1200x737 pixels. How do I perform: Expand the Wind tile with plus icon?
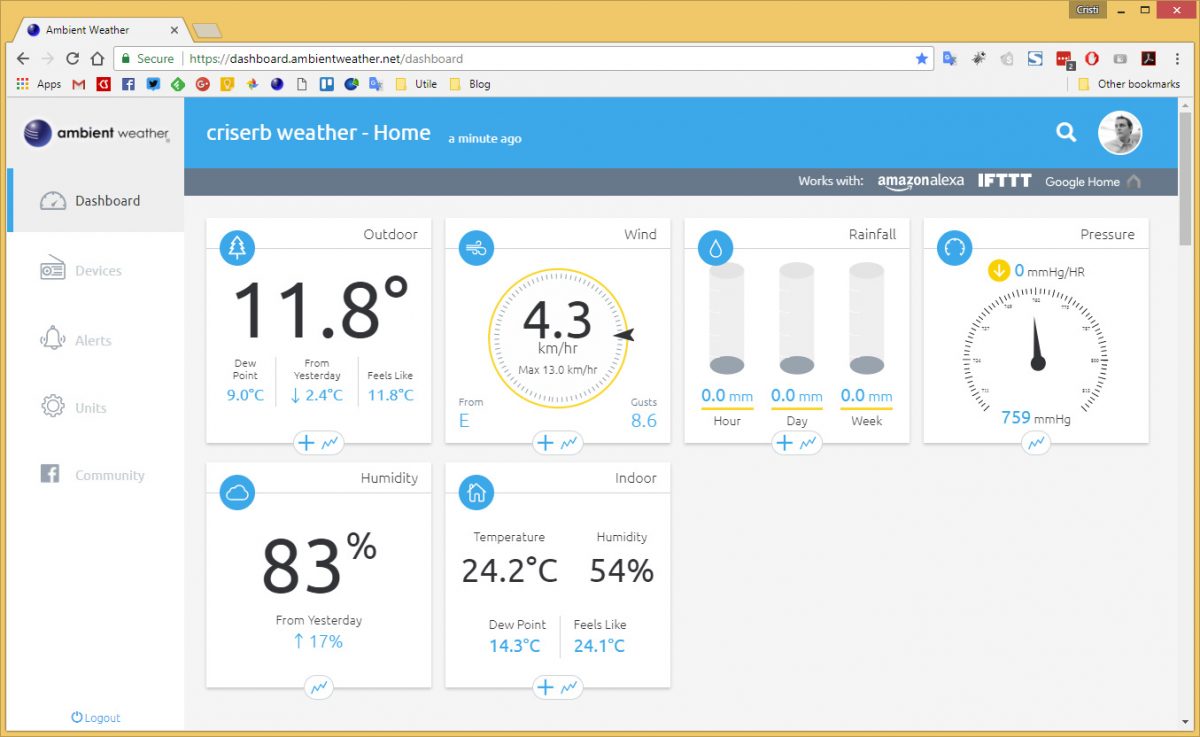tap(545, 443)
